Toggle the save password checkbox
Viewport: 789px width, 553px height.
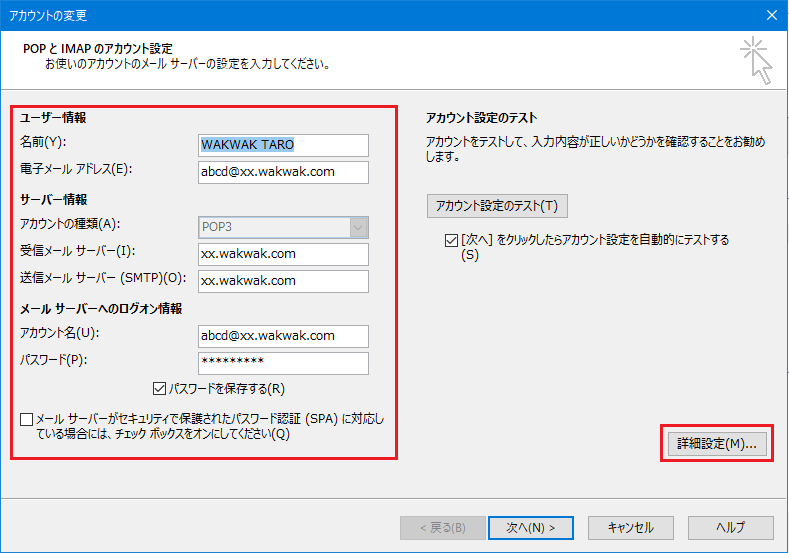tap(159, 388)
